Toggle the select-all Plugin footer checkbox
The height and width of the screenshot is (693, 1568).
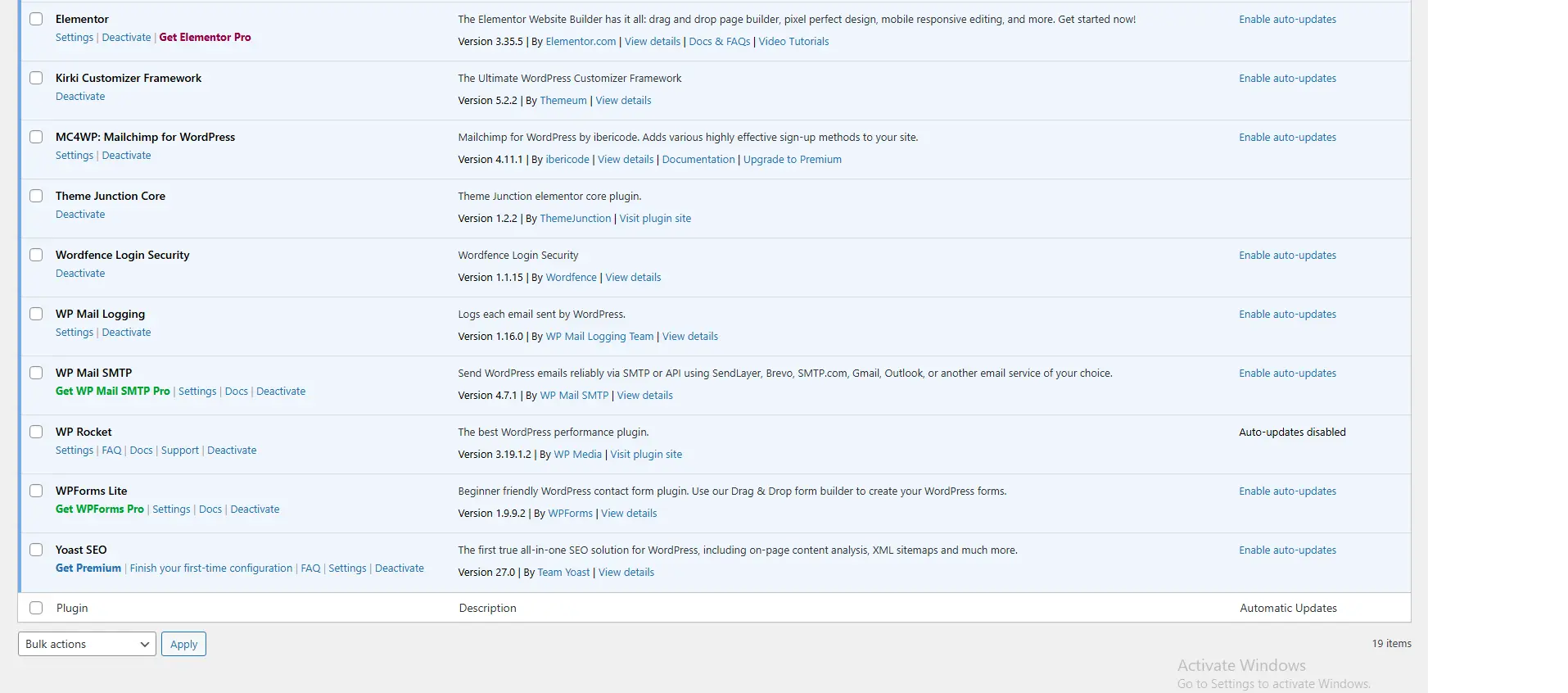(x=36, y=608)
